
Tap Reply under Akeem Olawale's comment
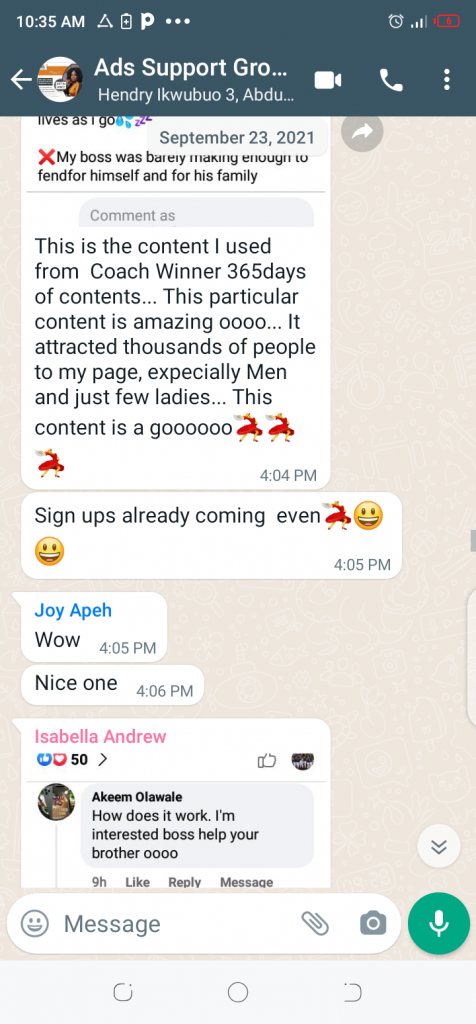click(185, 882)
